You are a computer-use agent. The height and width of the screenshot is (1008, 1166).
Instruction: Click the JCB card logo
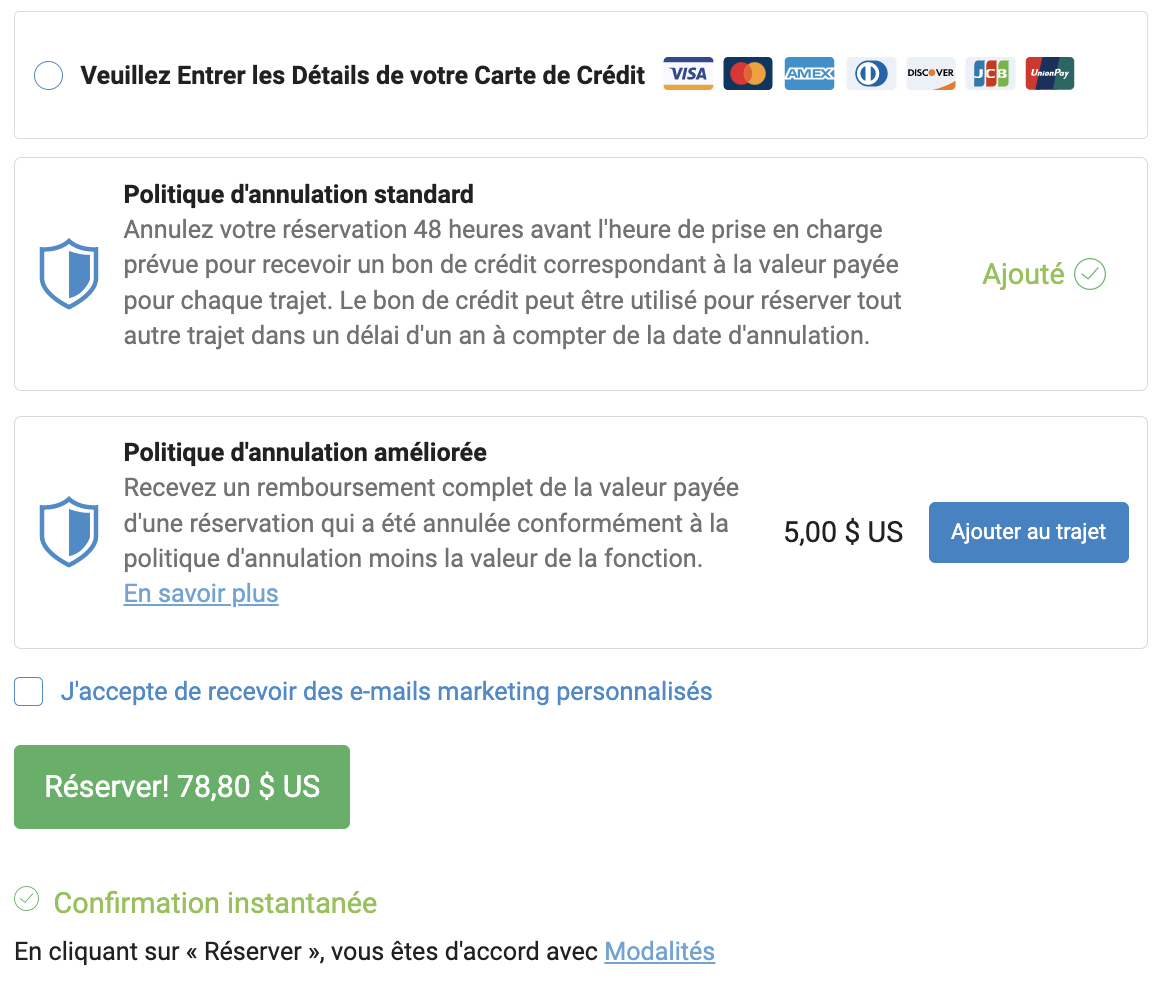point(991,74)
